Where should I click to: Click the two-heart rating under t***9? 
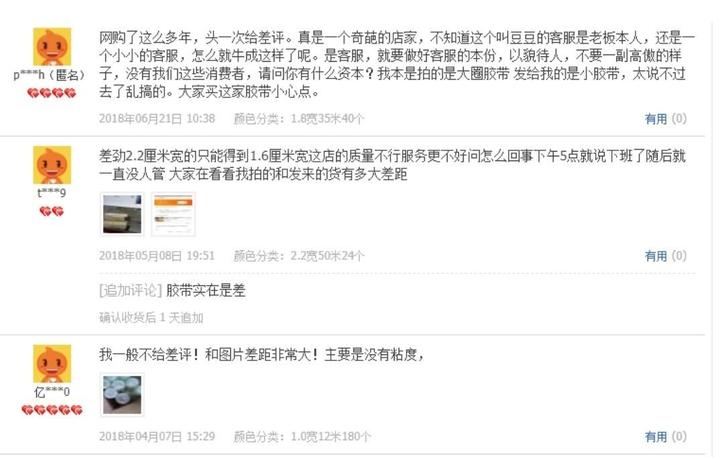click(51, 211)
